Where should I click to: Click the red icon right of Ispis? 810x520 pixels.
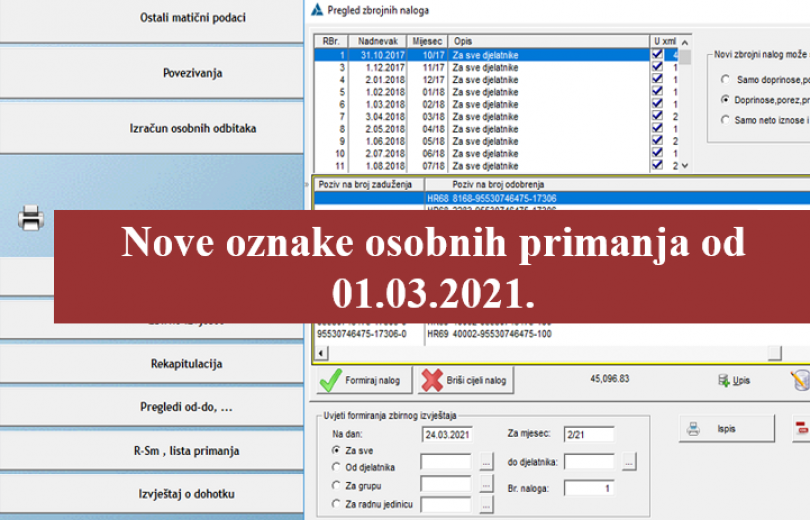tap(801, 428)
